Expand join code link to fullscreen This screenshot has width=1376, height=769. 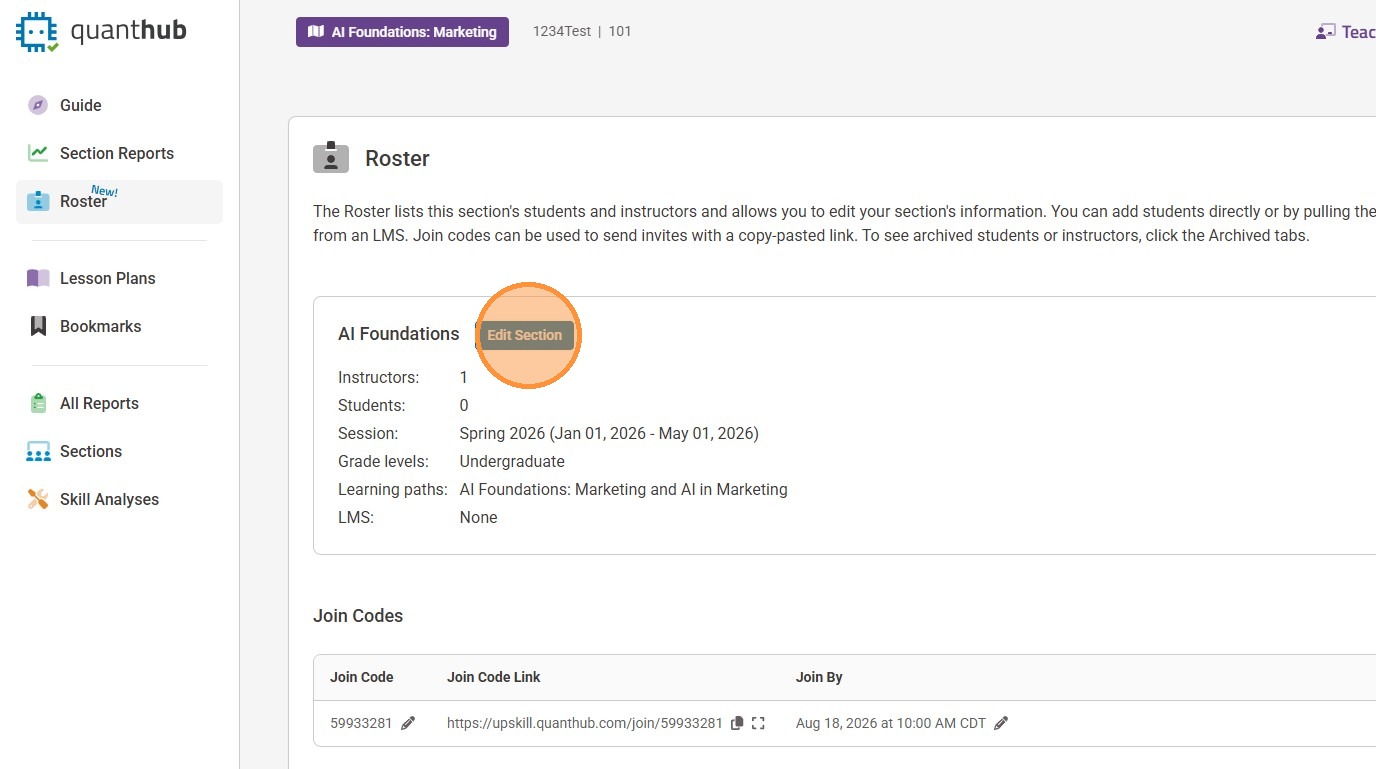(x=758, y=723)
